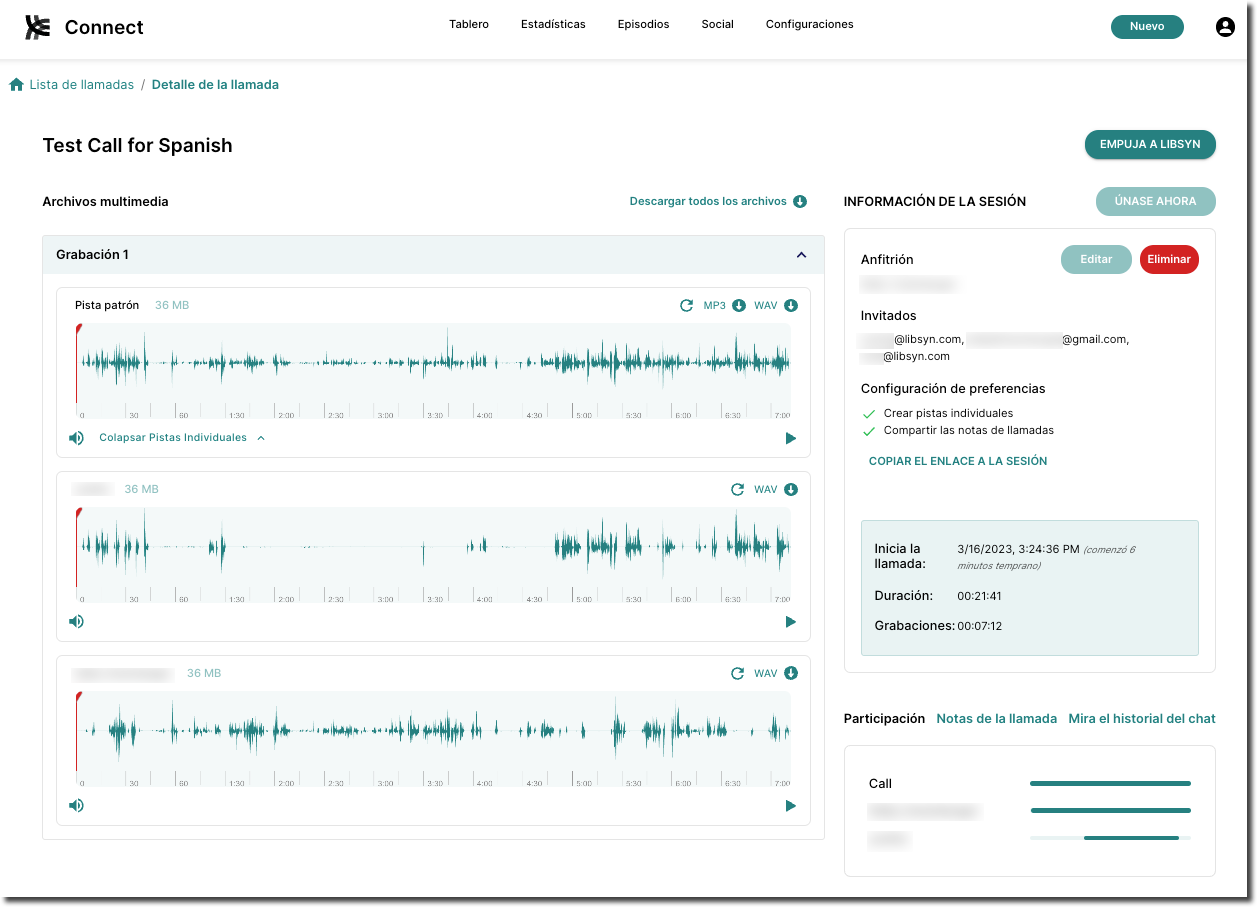This screenshot has height=907, width=1257.
Task: Click the 3/16/2023, 3:24:36 PM start time
Action: 1018,549
